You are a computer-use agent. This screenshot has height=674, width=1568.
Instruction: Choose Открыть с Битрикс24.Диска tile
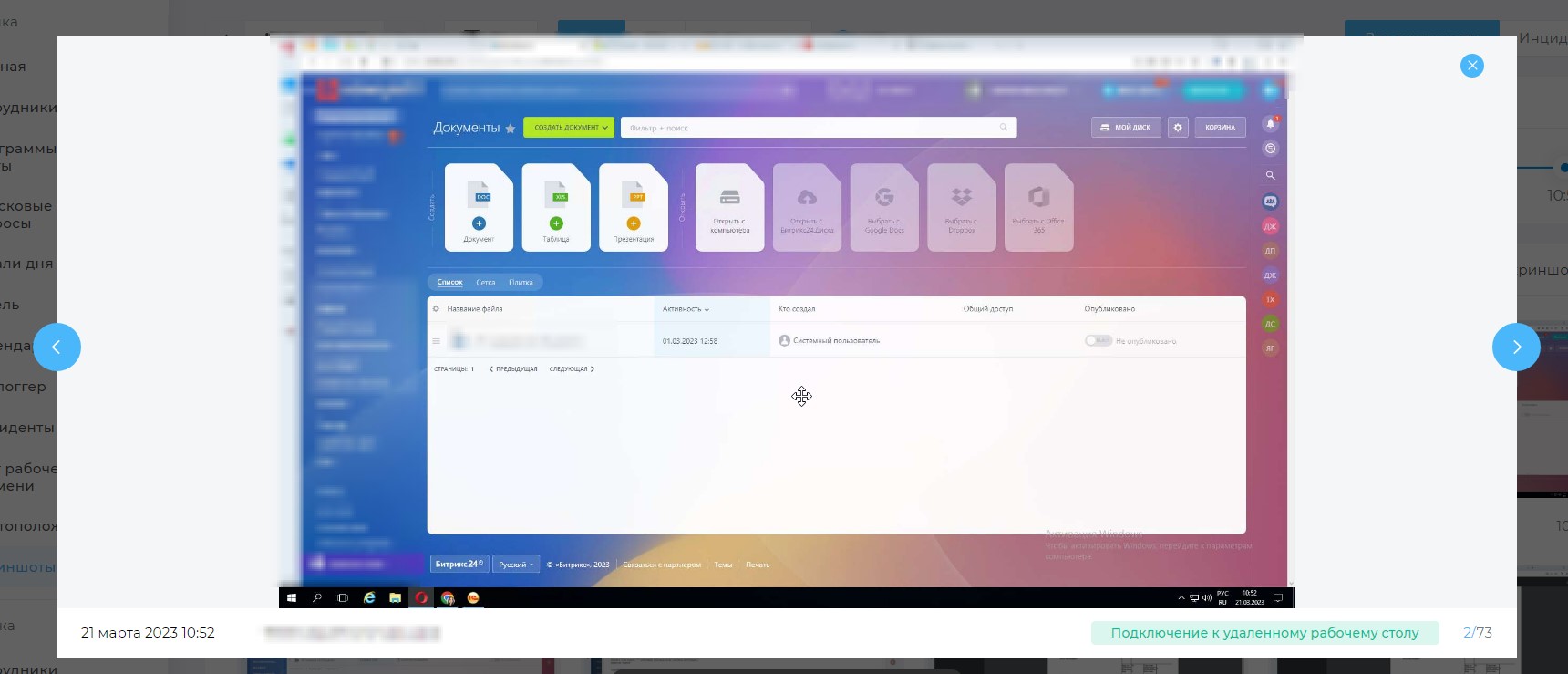[x=808, y=207]
